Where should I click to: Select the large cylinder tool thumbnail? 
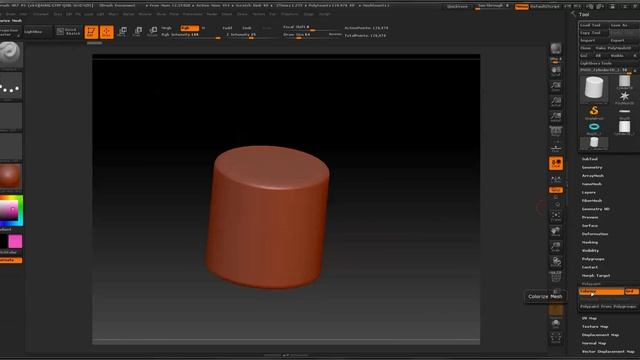(594, 88)
